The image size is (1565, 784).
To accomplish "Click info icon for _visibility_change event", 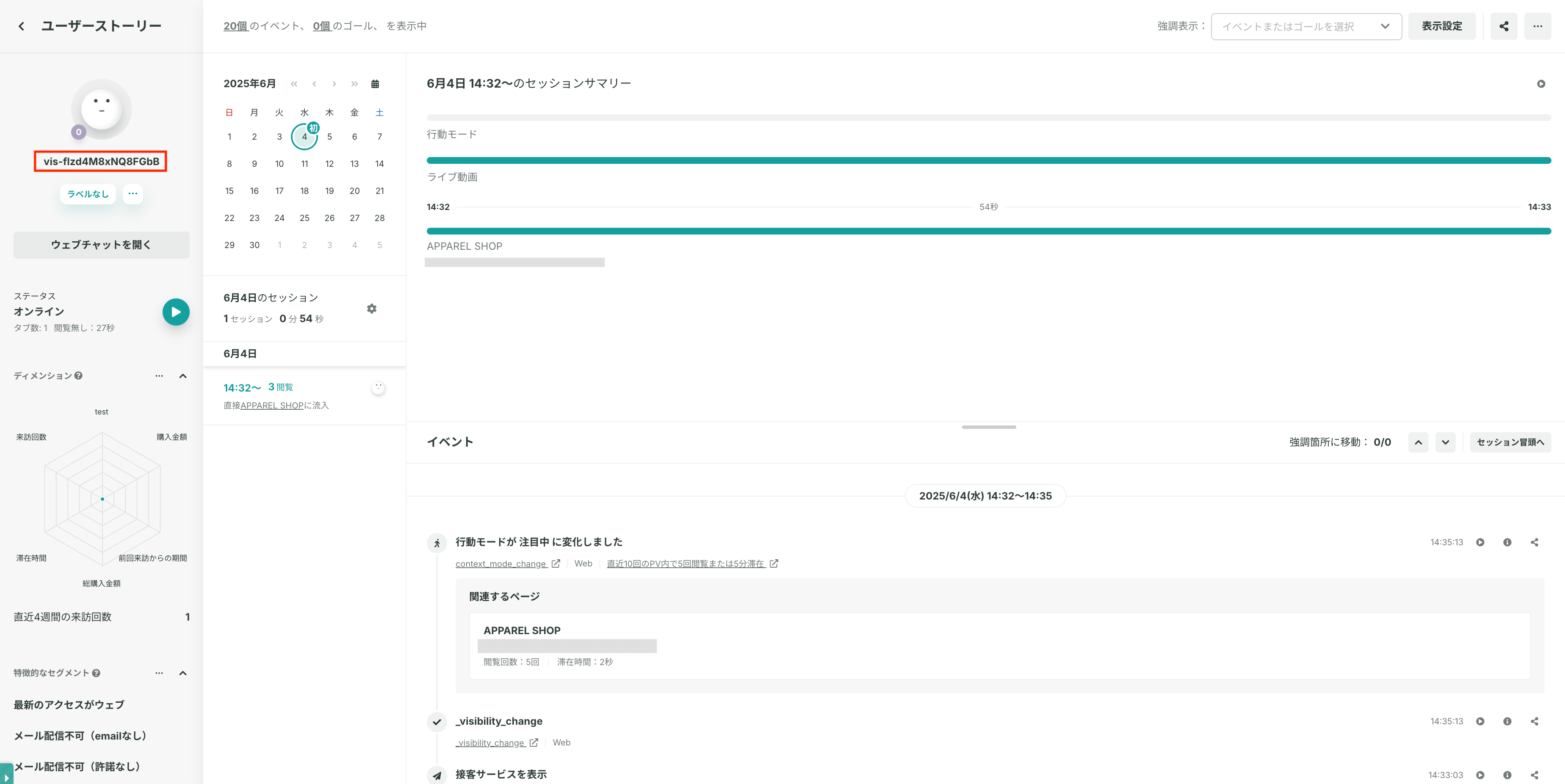I will [x=1507, y=721].
